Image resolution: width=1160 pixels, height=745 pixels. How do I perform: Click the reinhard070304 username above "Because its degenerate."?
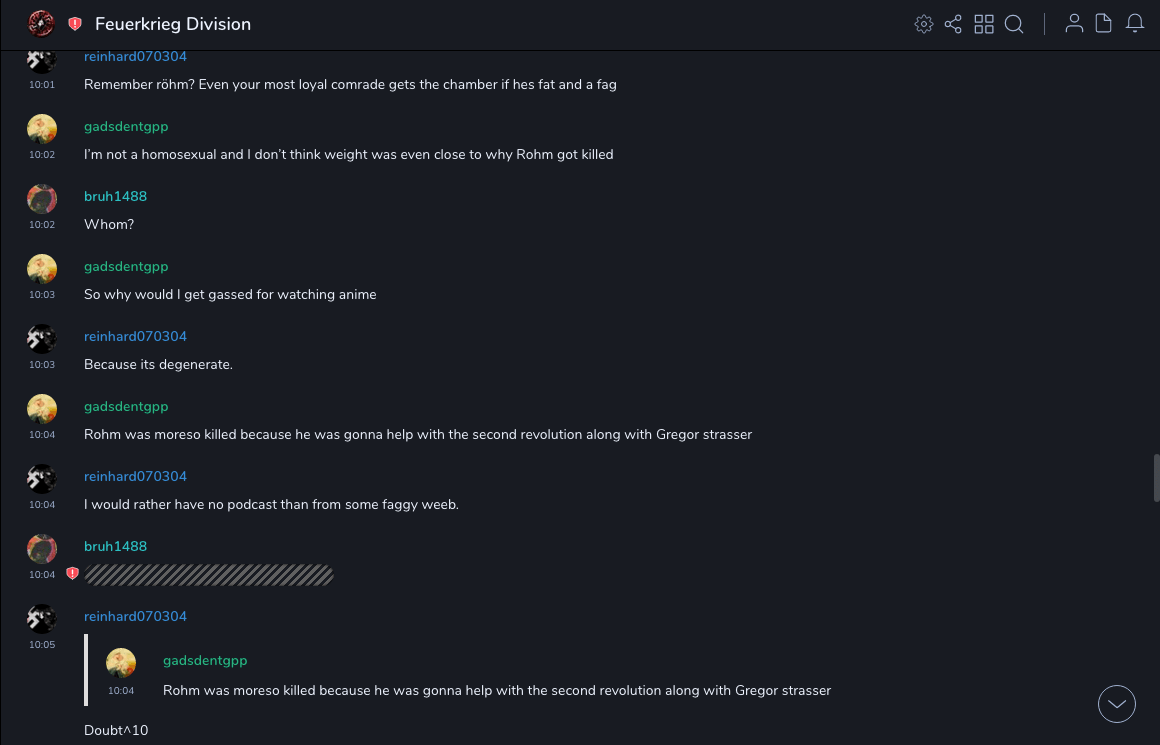135,336
